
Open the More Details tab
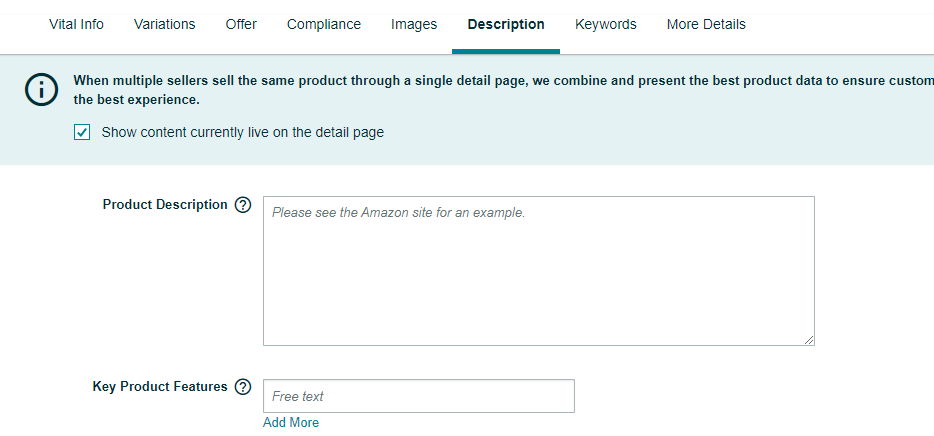coord(706,24)
